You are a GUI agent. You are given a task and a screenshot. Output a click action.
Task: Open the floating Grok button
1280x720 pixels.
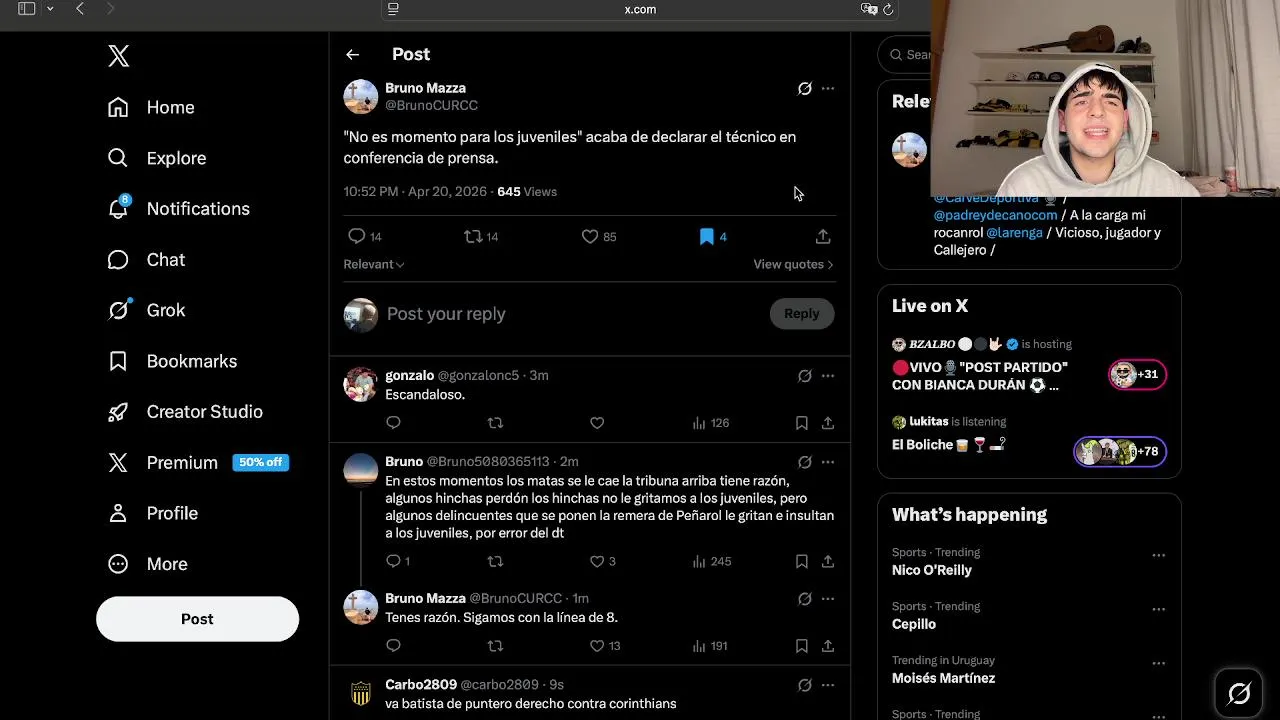pos(1239,693)
